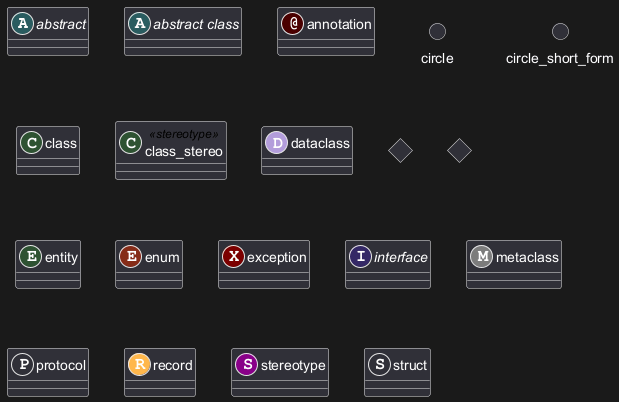Screen dimensions: 619x402
Task: Select the 'metaclass' label text
Action: point(527,258)
